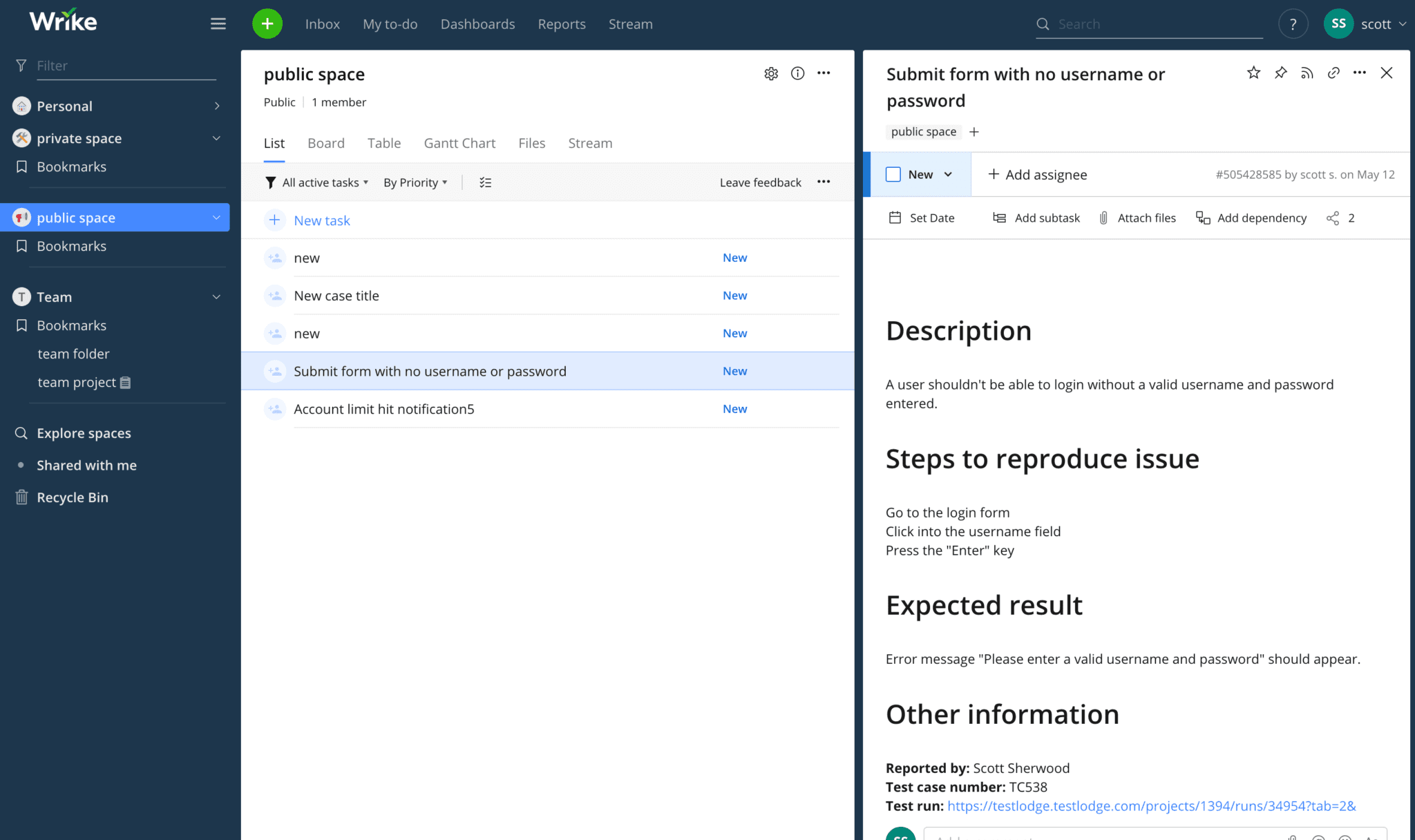Switch to the Board tab in public space

(326, 143)
